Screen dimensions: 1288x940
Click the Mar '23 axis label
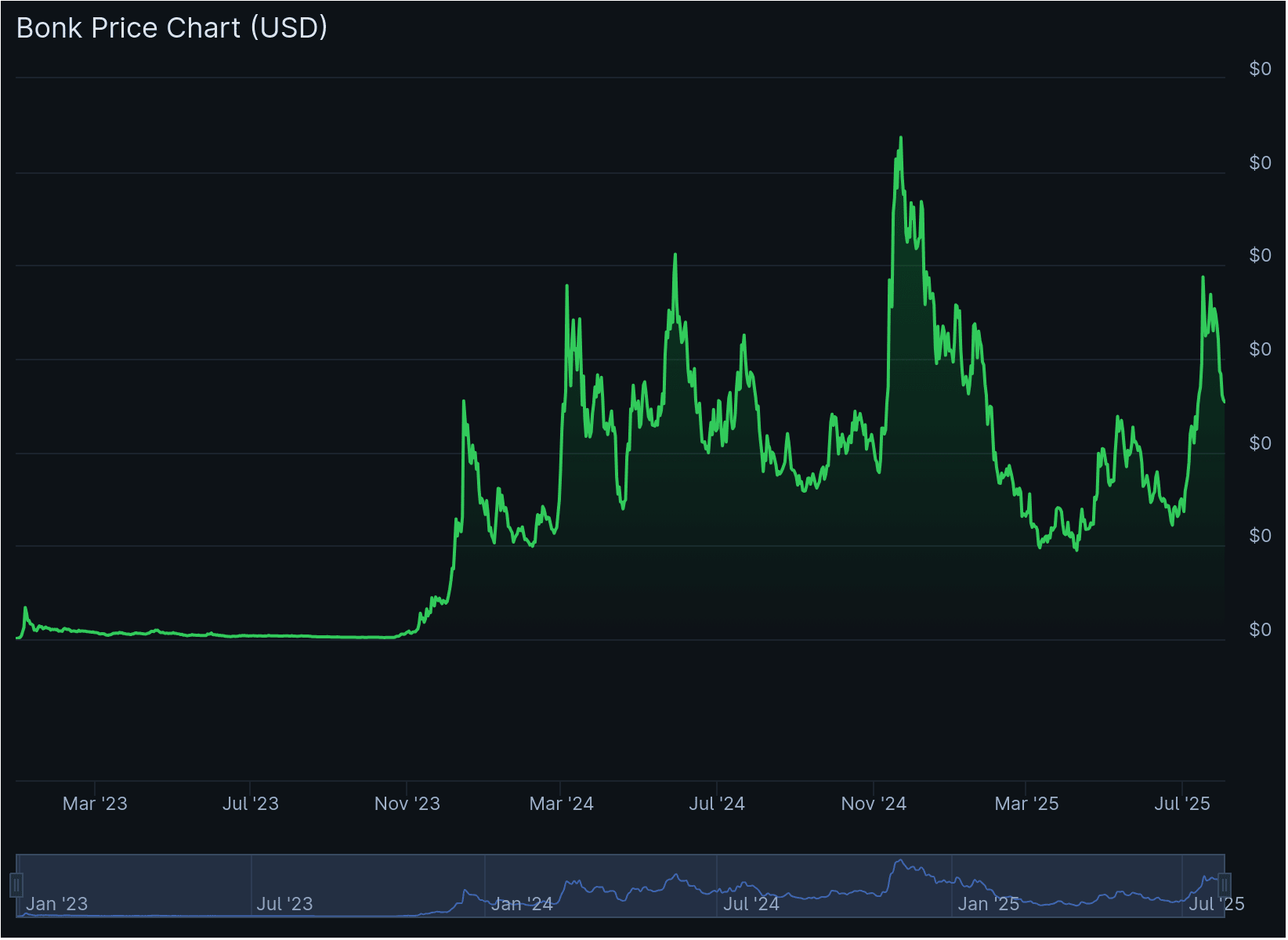95,804
